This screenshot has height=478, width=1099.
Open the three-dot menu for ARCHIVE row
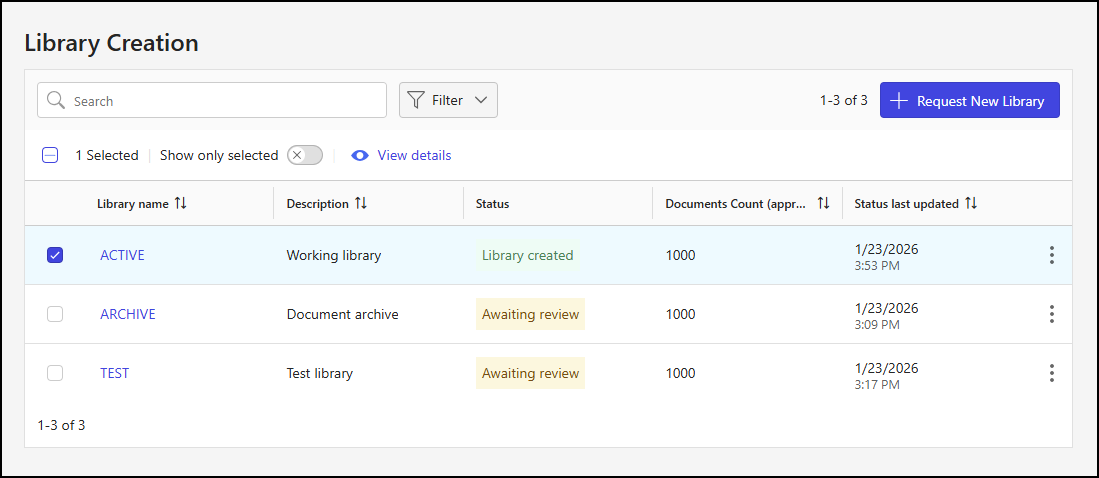[1051, 314]
